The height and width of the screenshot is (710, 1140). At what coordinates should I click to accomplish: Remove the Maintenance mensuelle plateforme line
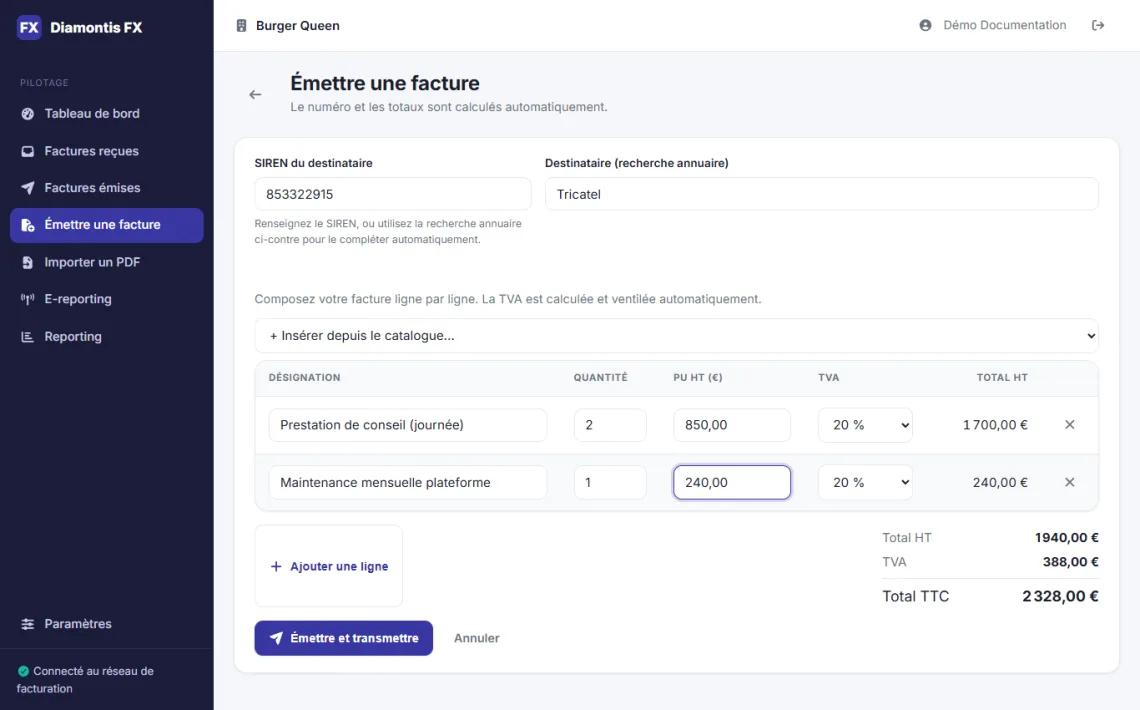coord(1069,482)
